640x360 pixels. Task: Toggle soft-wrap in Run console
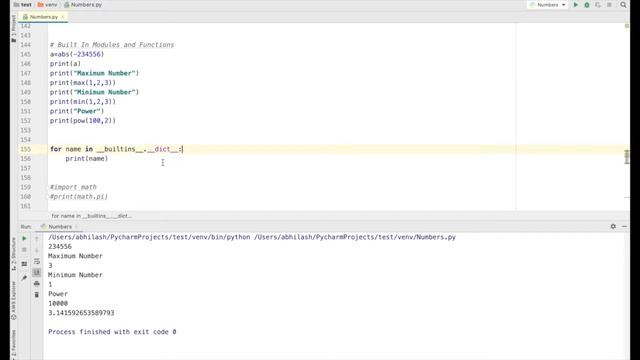[x=37, y=261]
